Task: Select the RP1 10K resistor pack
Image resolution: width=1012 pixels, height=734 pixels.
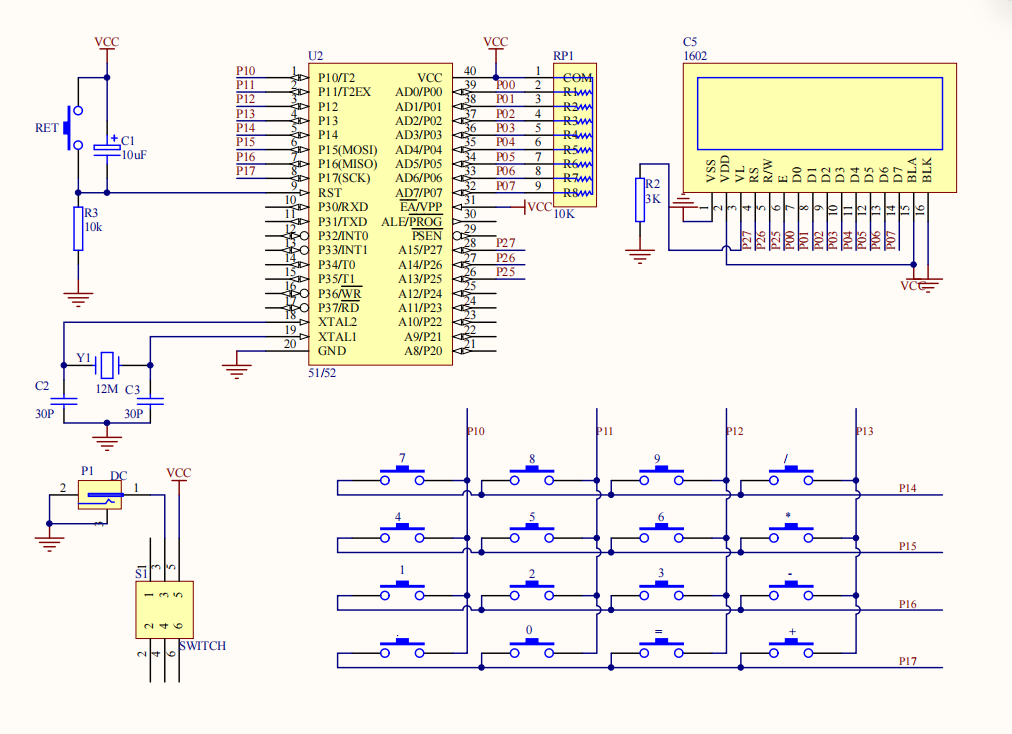Action: tap(574, 135)
